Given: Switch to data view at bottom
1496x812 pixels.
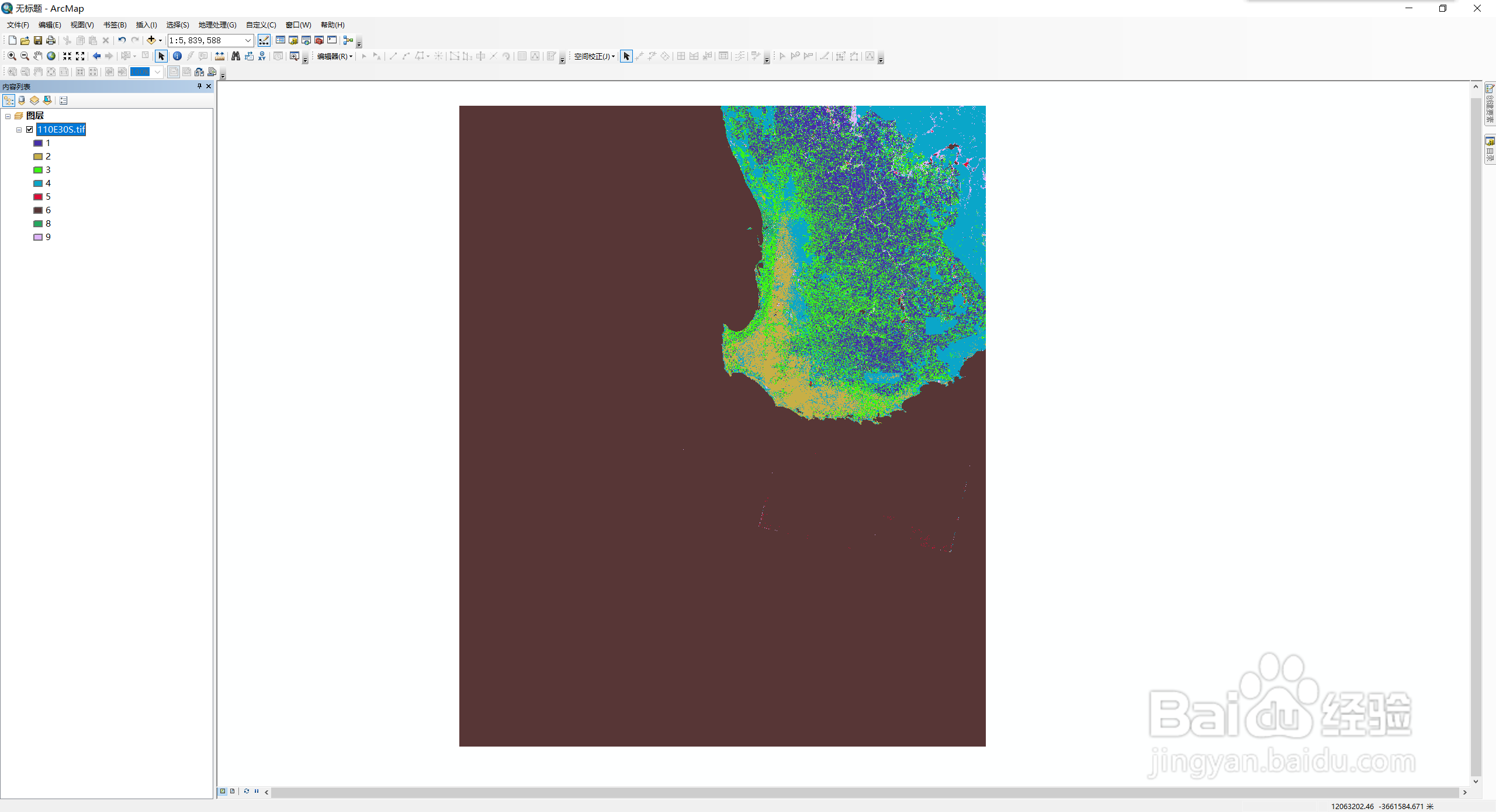Looking at the screenshot, I should 223,791.
